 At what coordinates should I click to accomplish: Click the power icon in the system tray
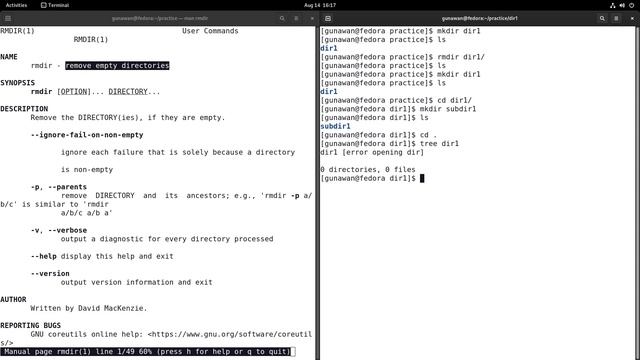click(x=631, y=5)
